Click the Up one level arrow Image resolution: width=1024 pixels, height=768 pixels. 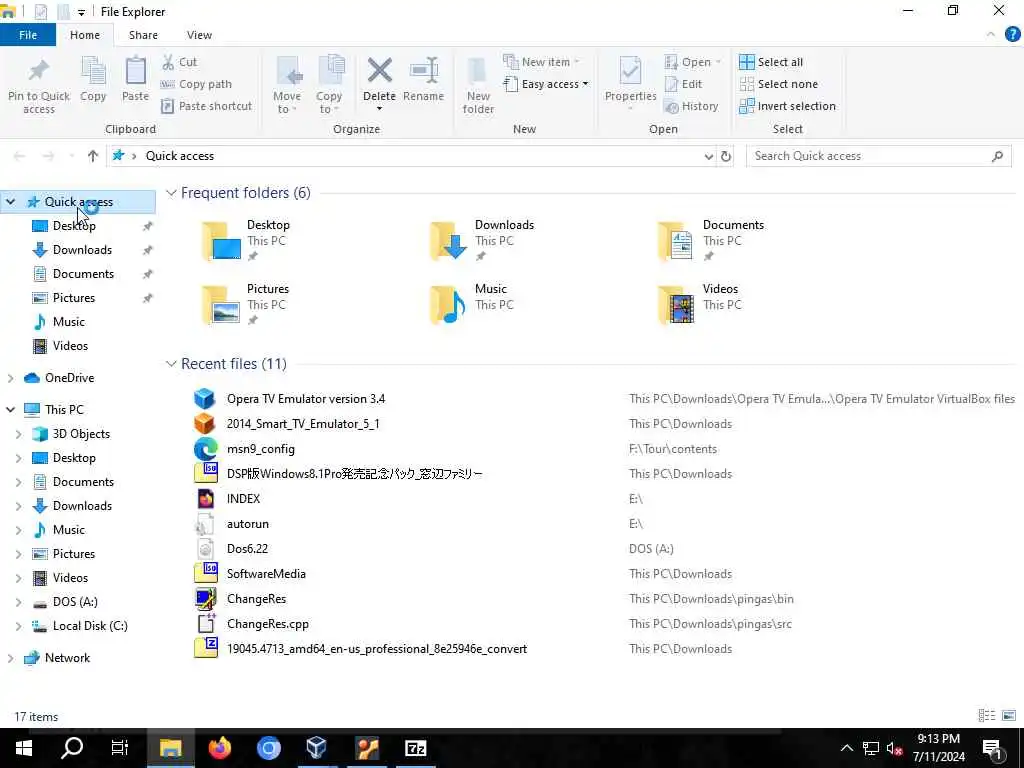93,156
